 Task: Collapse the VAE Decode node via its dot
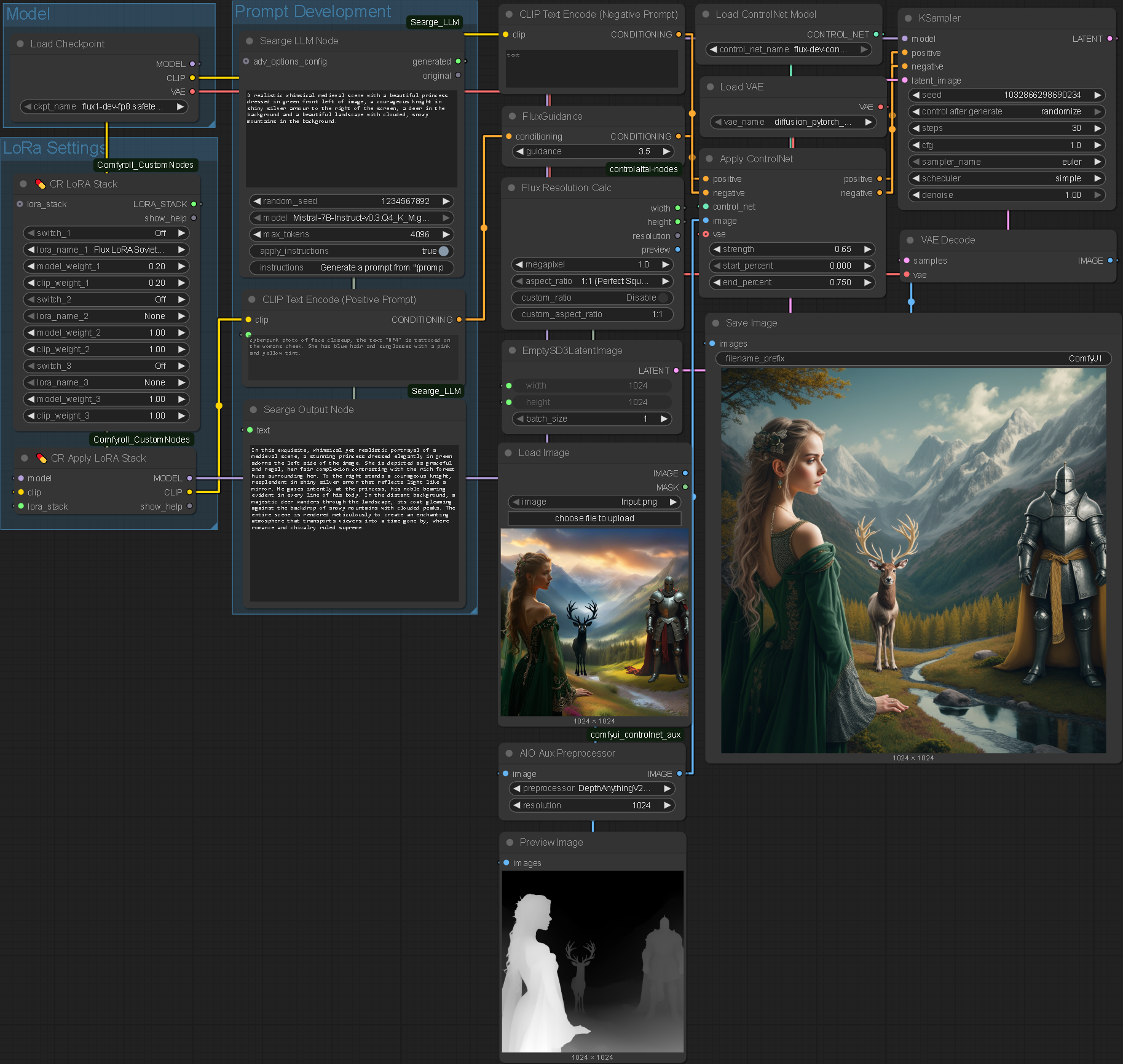910,240
